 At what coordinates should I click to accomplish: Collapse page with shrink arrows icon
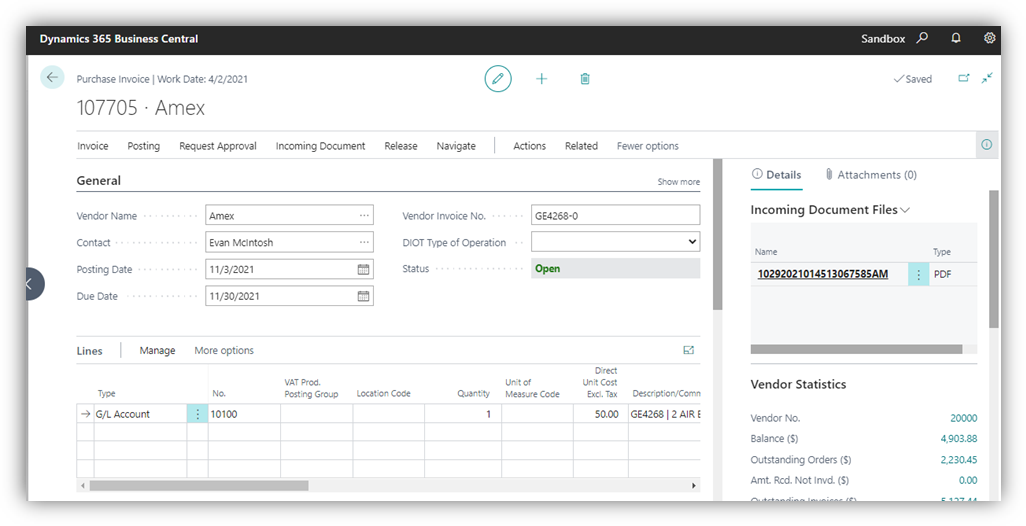(x=987, y=78)
